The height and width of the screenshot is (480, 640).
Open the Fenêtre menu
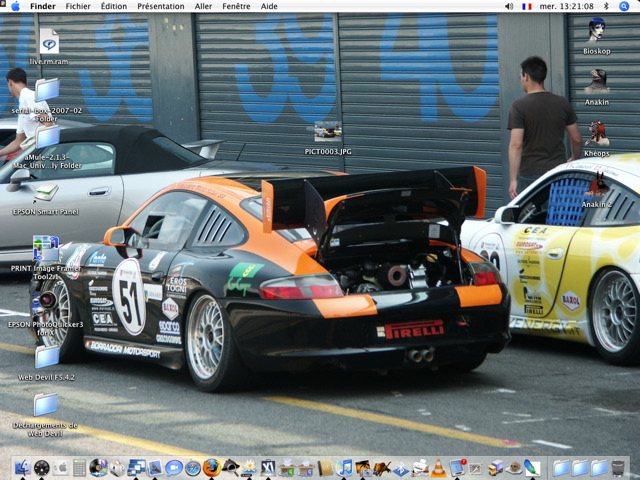(236, 6)
